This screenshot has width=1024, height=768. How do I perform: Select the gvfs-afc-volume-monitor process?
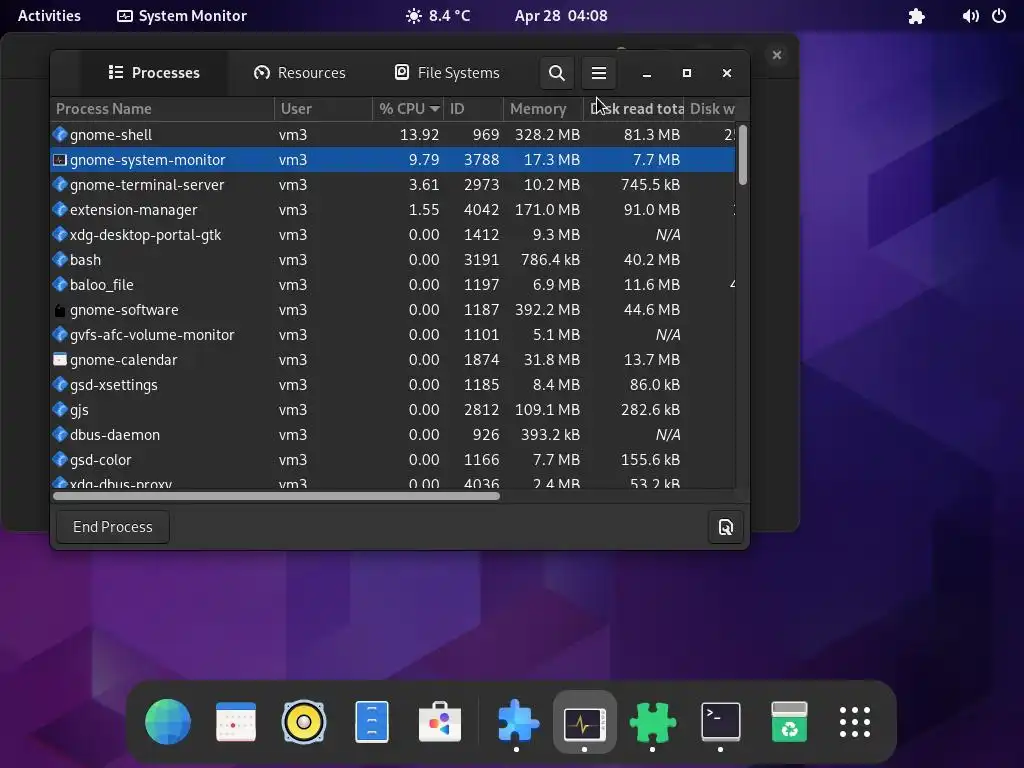(x=393, y=335)
